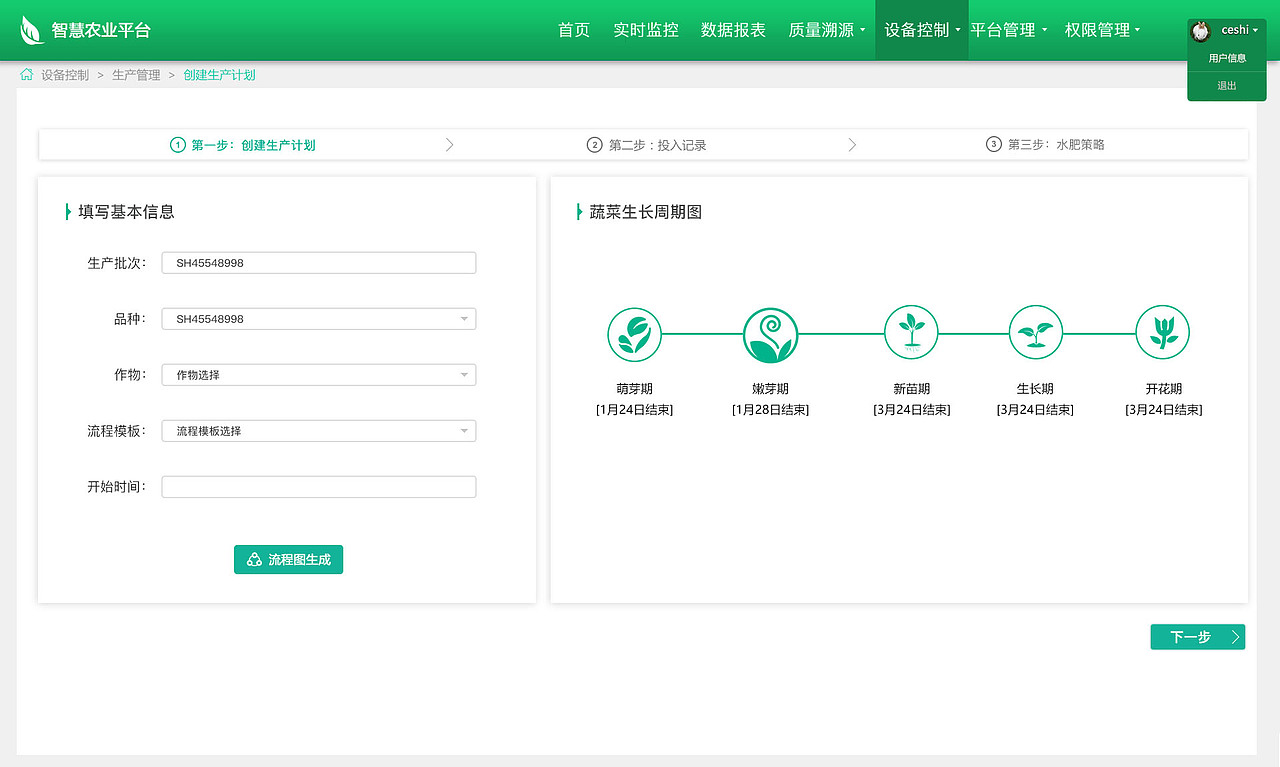Click the 蔬菜生长周期图 heading

coord(646,212)
